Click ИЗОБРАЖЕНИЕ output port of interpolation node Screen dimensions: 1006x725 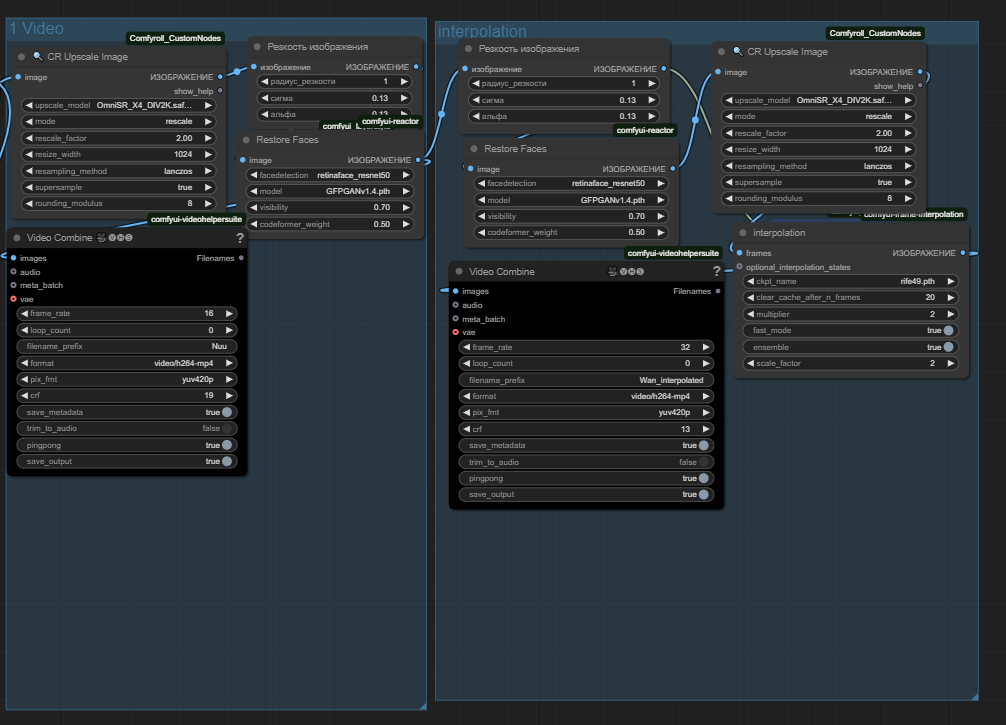tap(963, 253)
